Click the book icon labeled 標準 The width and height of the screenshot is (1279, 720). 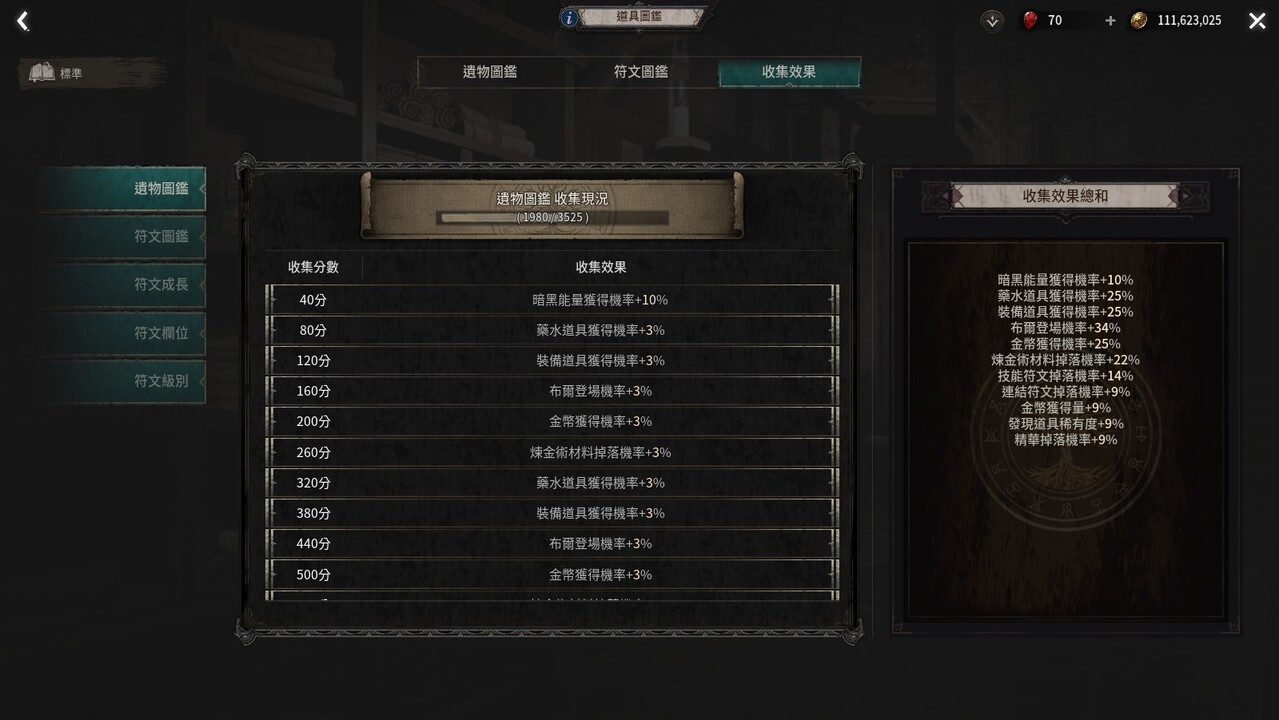(x=41, y=72)
